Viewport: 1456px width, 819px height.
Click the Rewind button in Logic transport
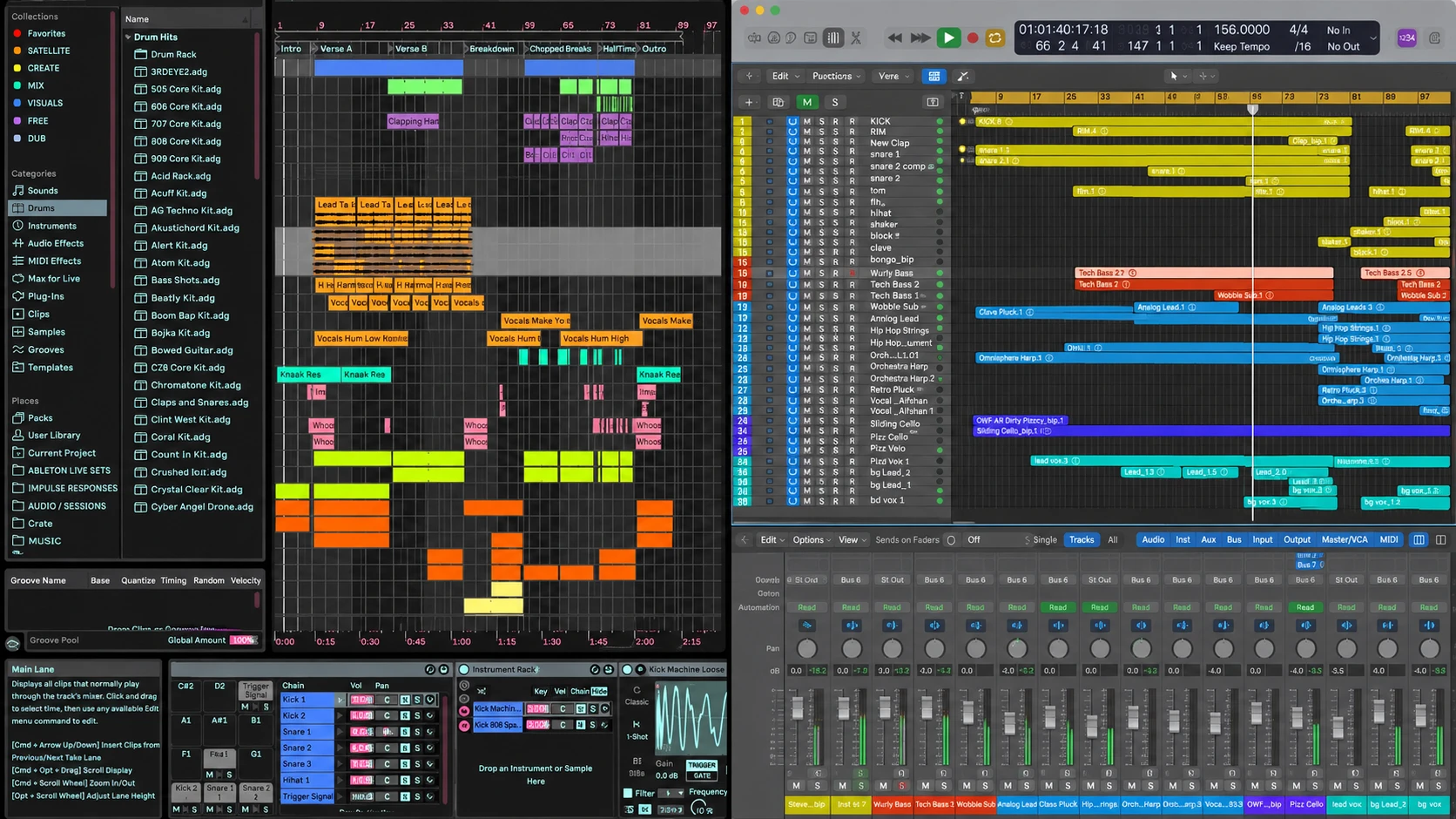tap(894, 37)
